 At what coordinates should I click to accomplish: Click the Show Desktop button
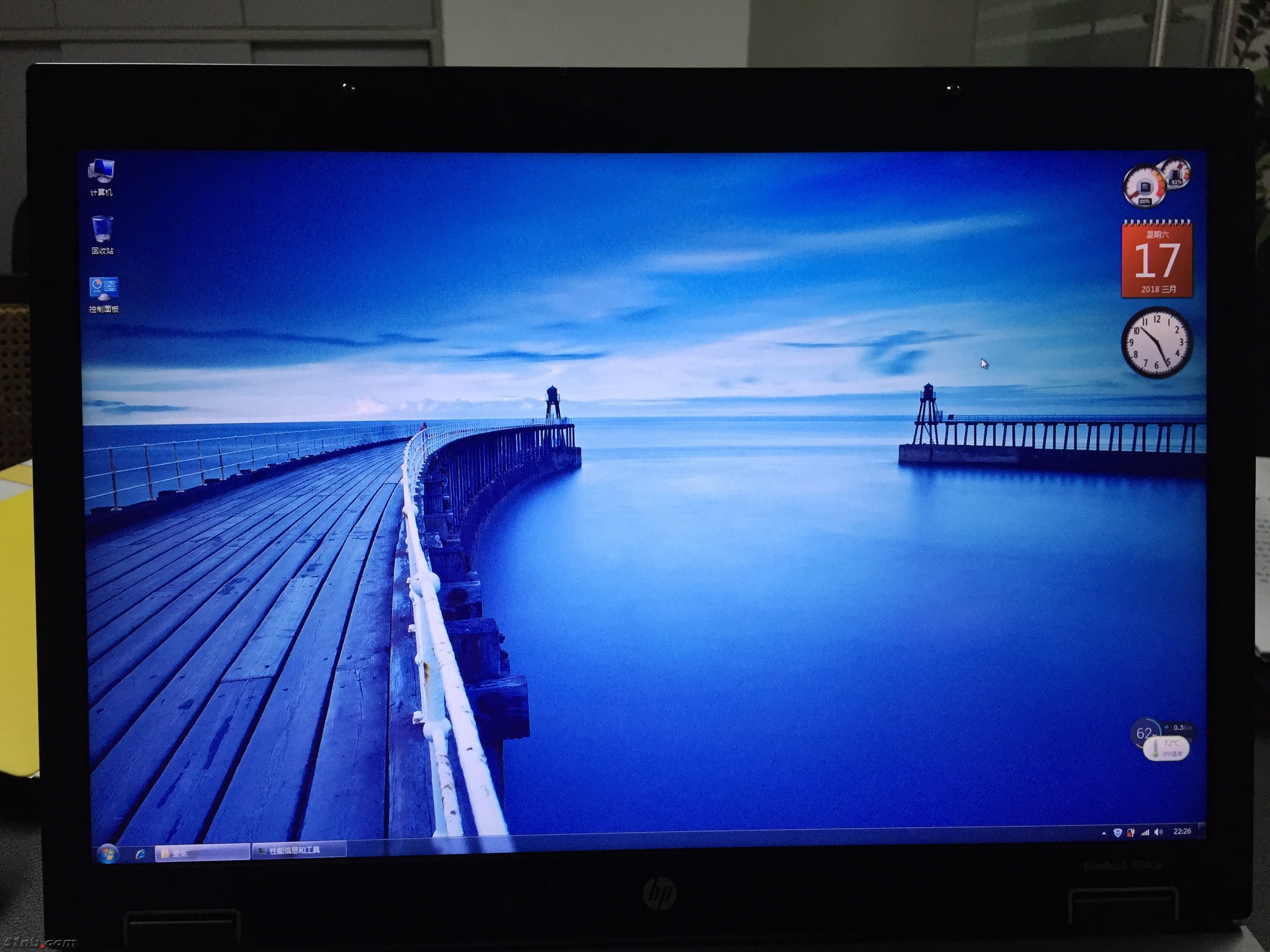(1202, 830)
